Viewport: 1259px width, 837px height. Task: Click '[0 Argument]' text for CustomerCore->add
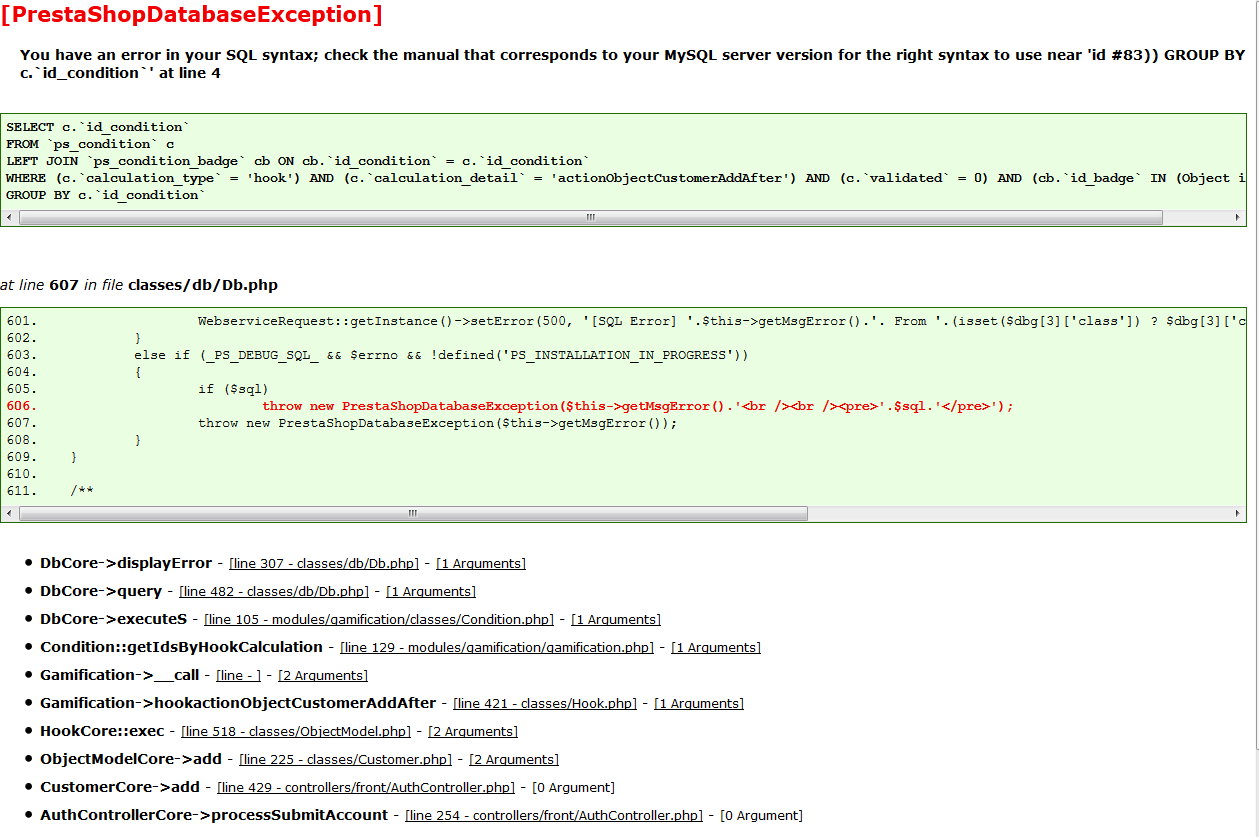573,788
